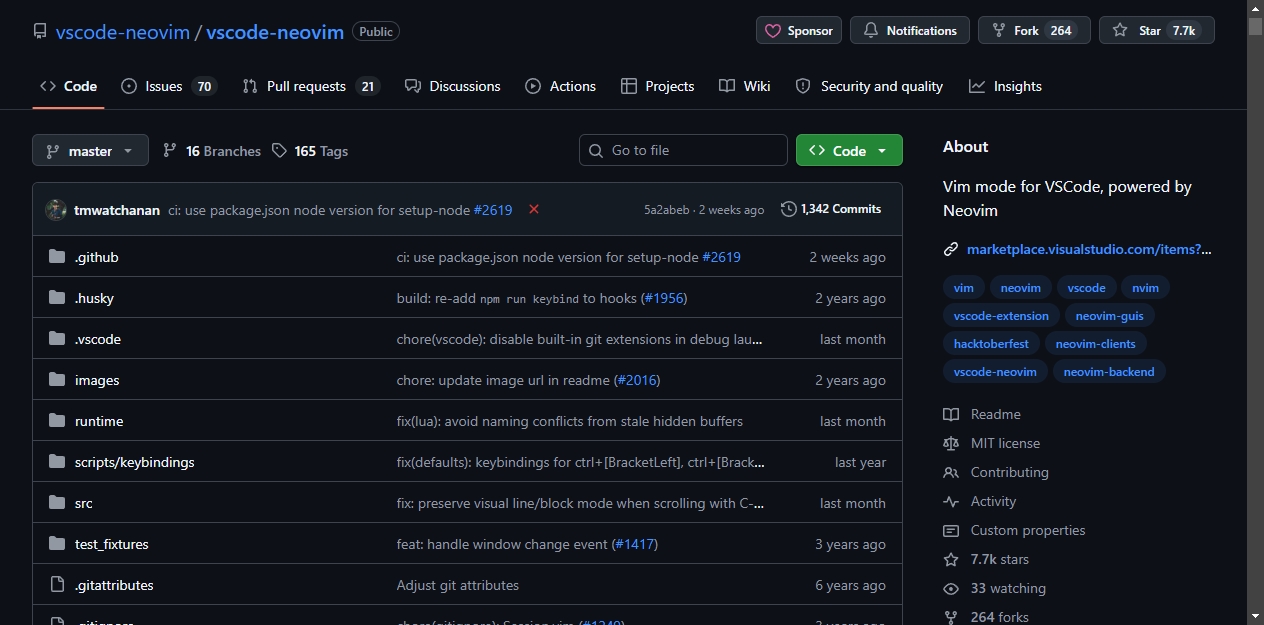Open the Security and quality tab
Image resolution: width=1264 pixels, height=625 pixels.
pyautogui.click(x=869, y=86)
